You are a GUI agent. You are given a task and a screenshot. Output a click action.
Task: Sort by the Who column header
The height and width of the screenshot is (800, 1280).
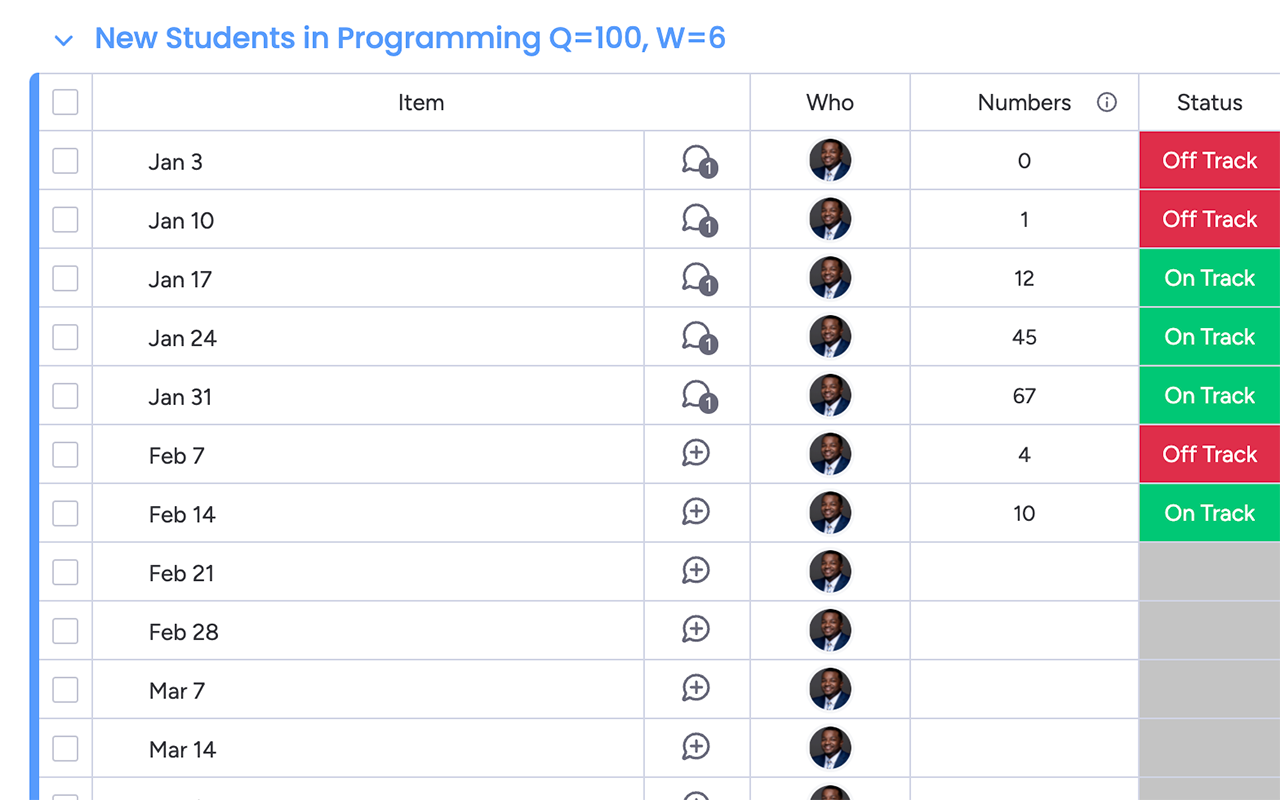[830, 102]
